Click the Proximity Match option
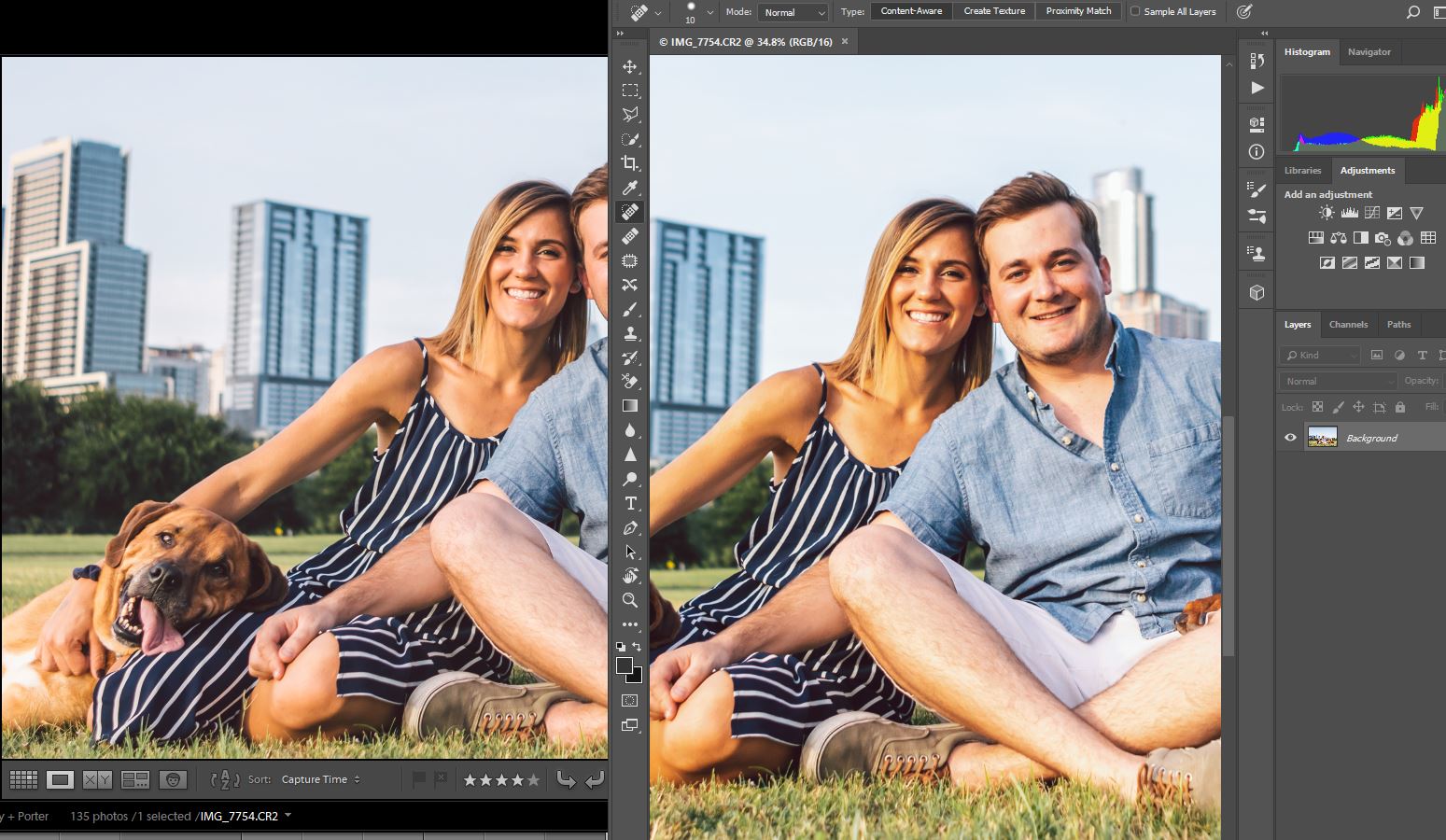This screenshot has height=840, width=1446. 1078,11
